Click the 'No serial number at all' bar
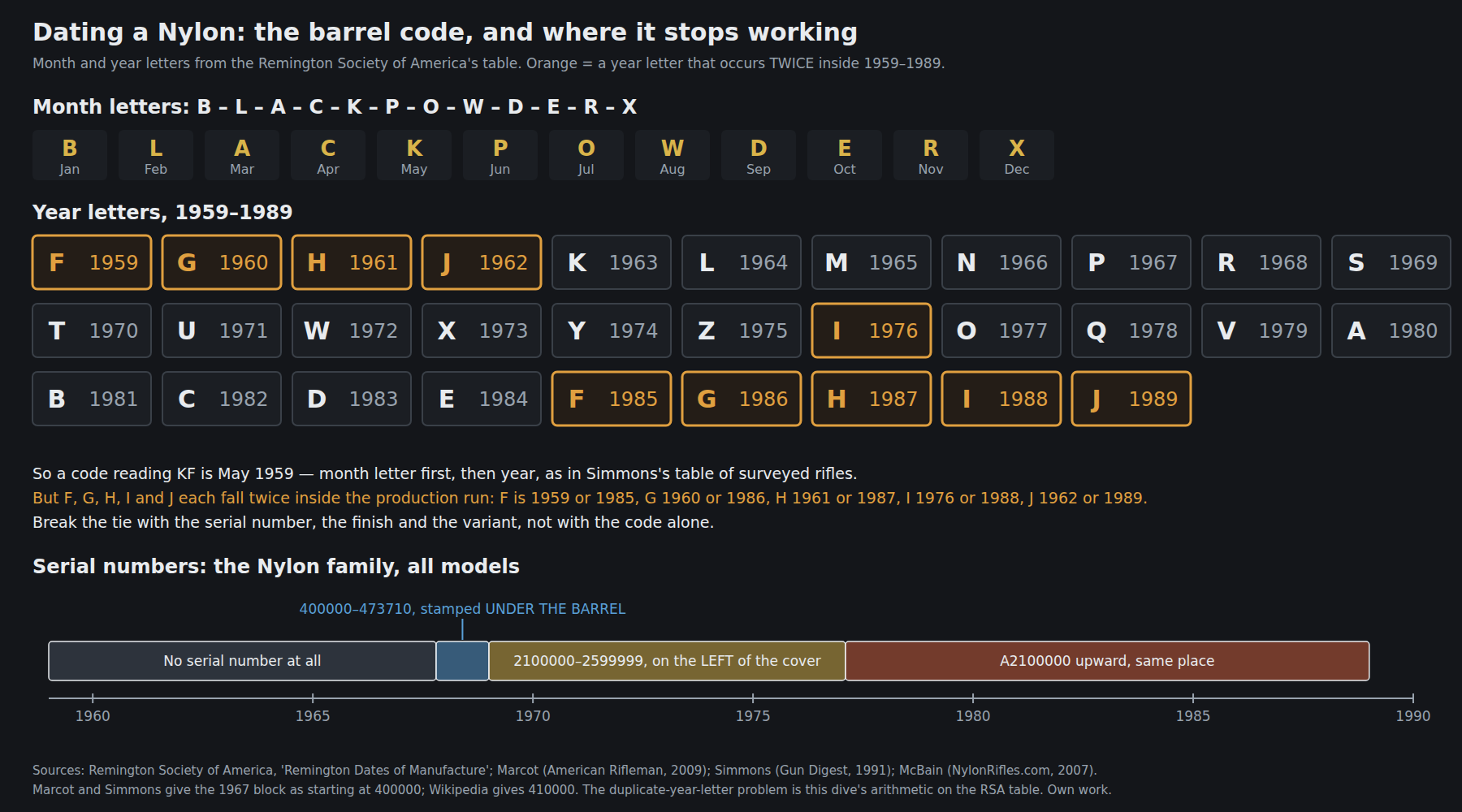 pos(242,661)
